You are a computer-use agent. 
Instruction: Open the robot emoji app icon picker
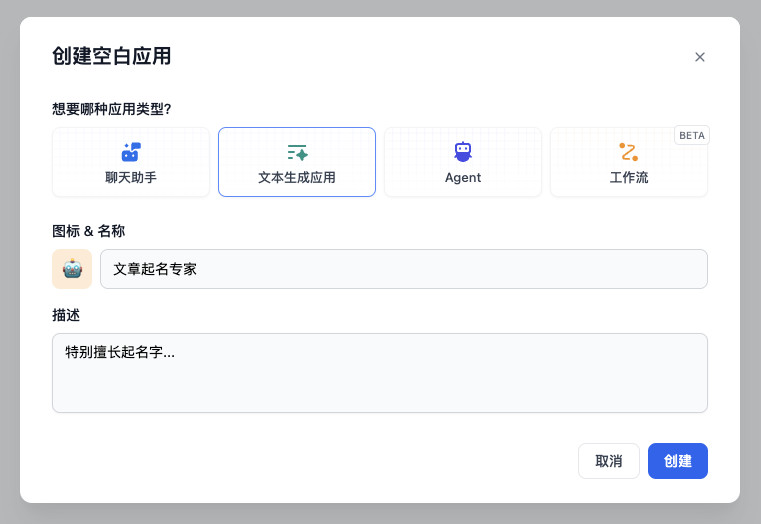click(72, 269)
